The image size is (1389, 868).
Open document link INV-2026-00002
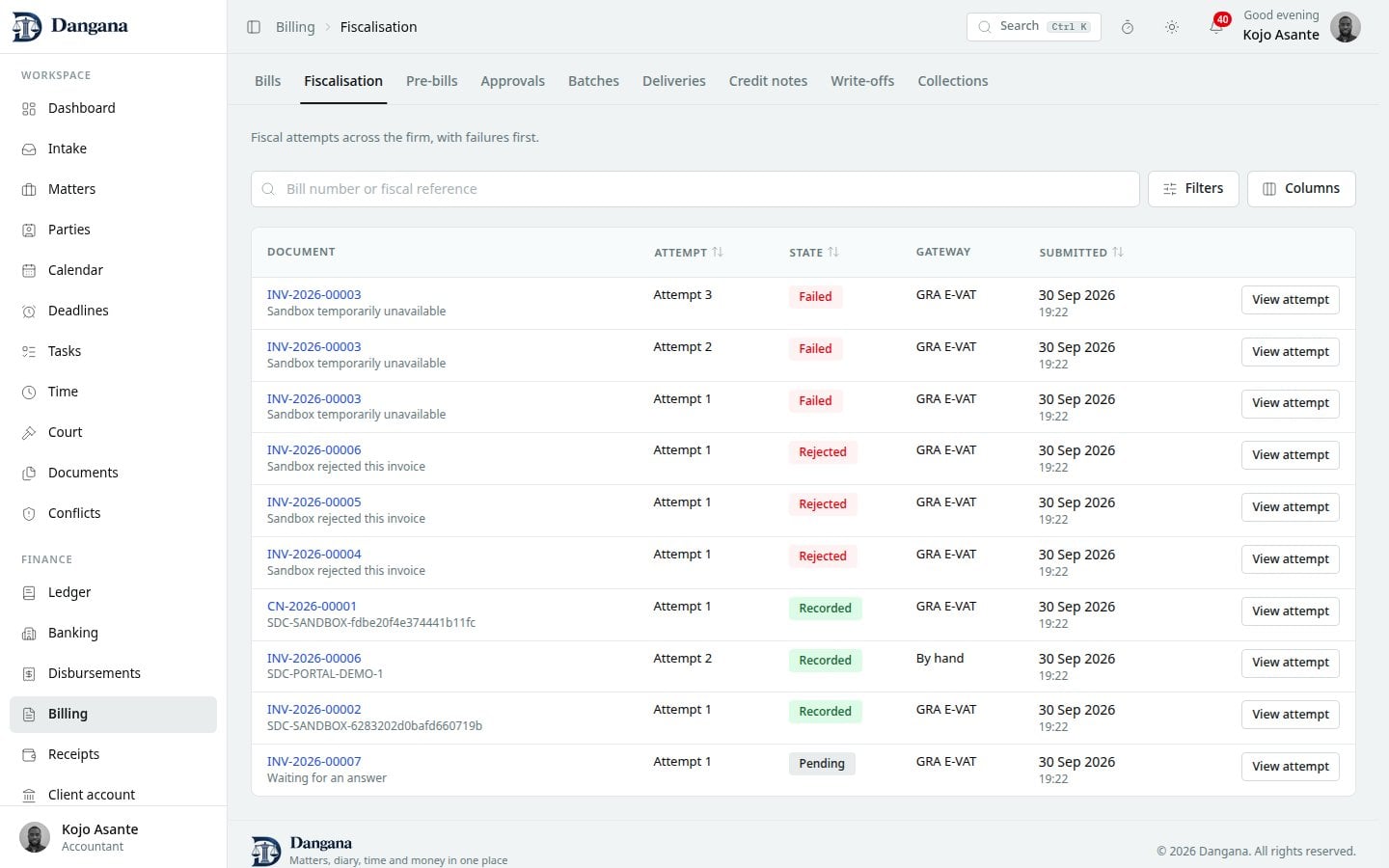coord(314,710)
